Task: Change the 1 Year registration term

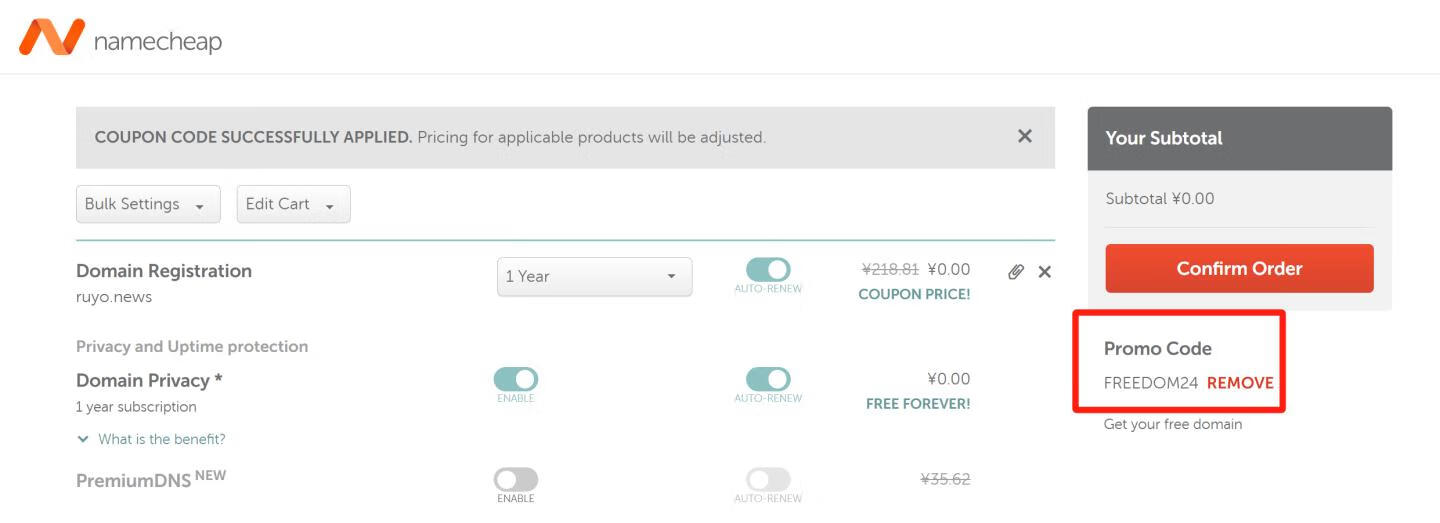Action: (x=594, y=277)
